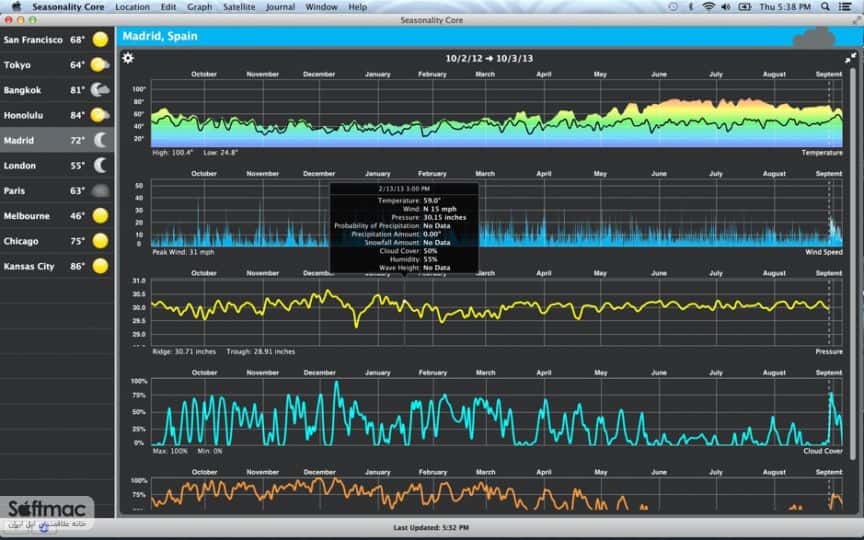
Task: Click Honolulu partly sunny weather icon
Action: 100,115
